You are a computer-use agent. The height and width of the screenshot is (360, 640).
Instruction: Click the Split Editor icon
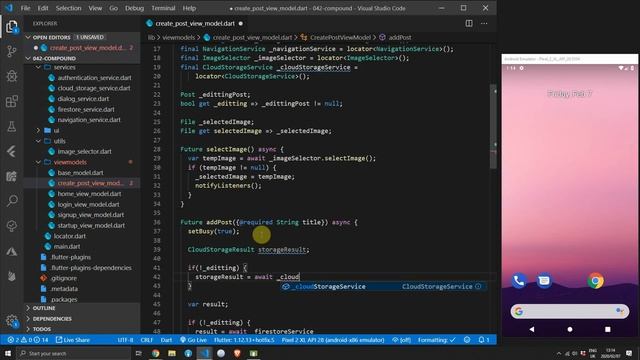point(469,24)
